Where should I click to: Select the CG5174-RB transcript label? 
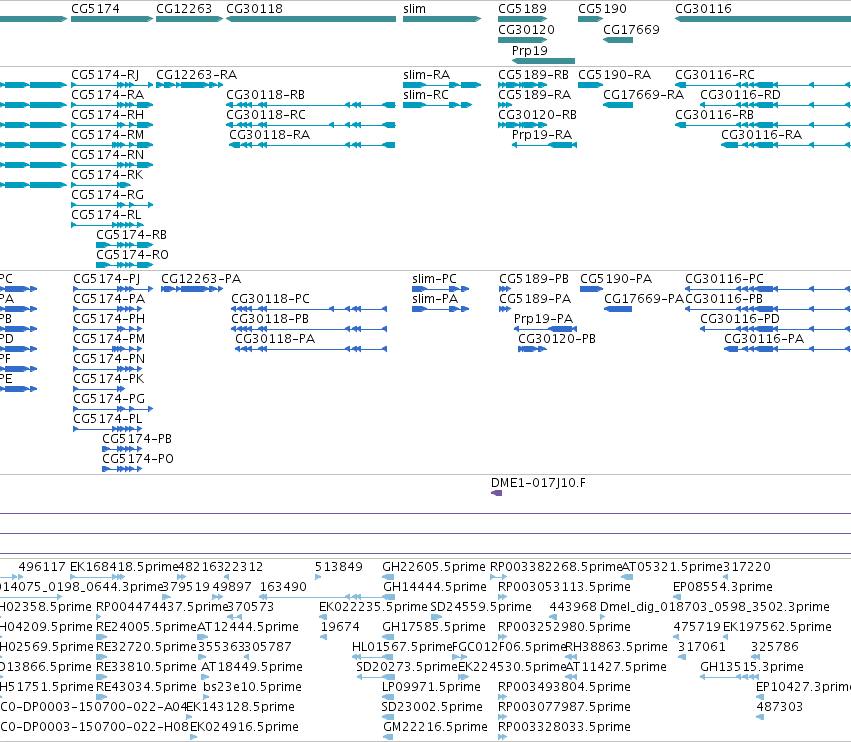[131, 235]
